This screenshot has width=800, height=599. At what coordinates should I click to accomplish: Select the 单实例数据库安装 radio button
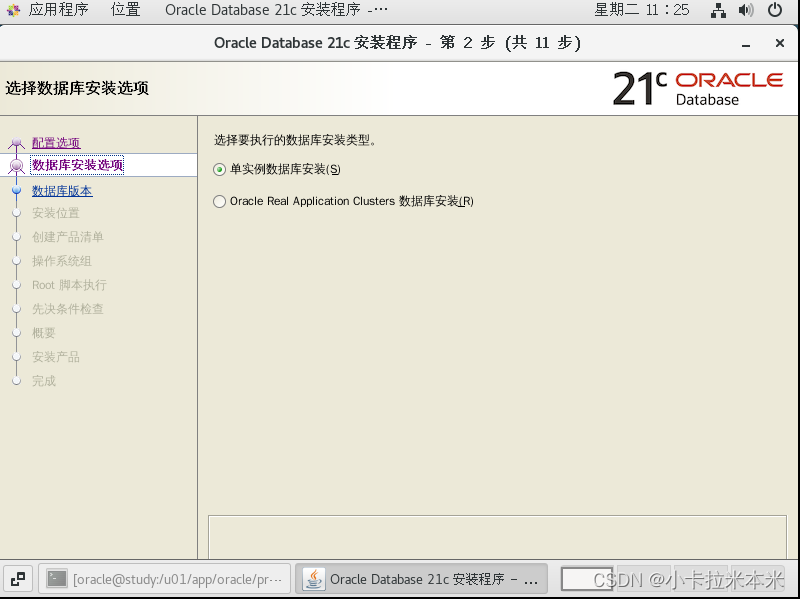218,170
